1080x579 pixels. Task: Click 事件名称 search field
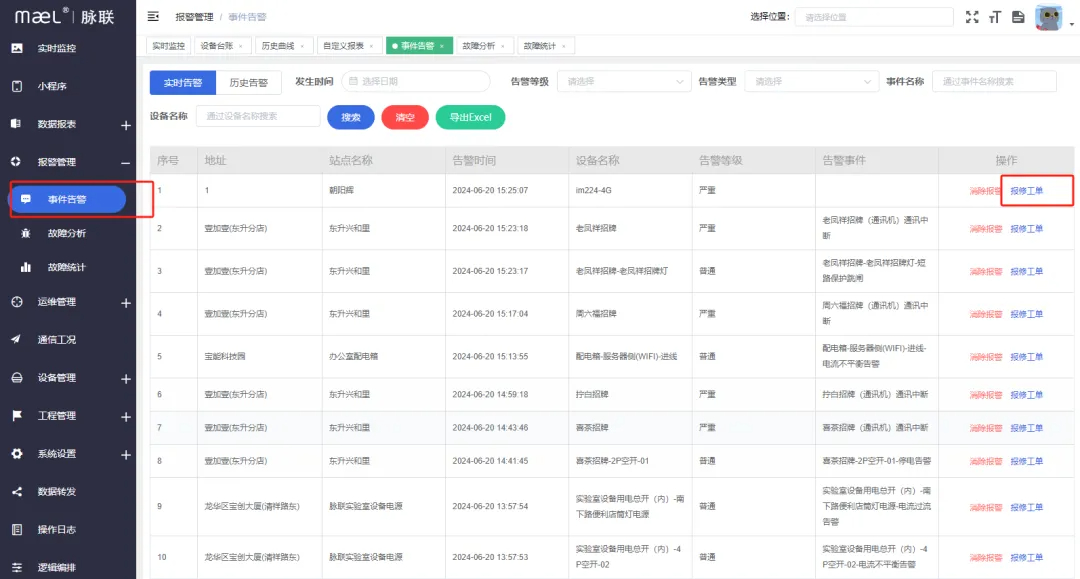[994, 81]
